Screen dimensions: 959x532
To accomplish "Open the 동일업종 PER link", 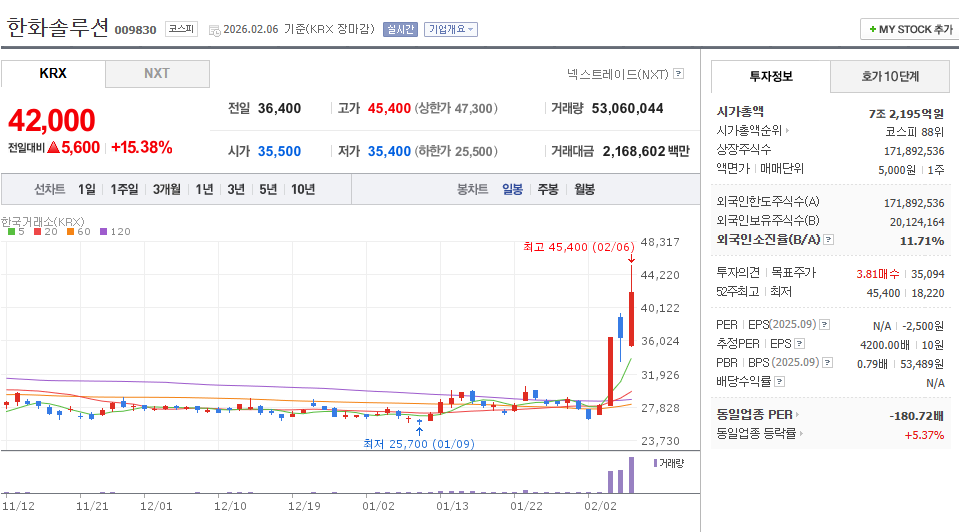I will point(754,415).
